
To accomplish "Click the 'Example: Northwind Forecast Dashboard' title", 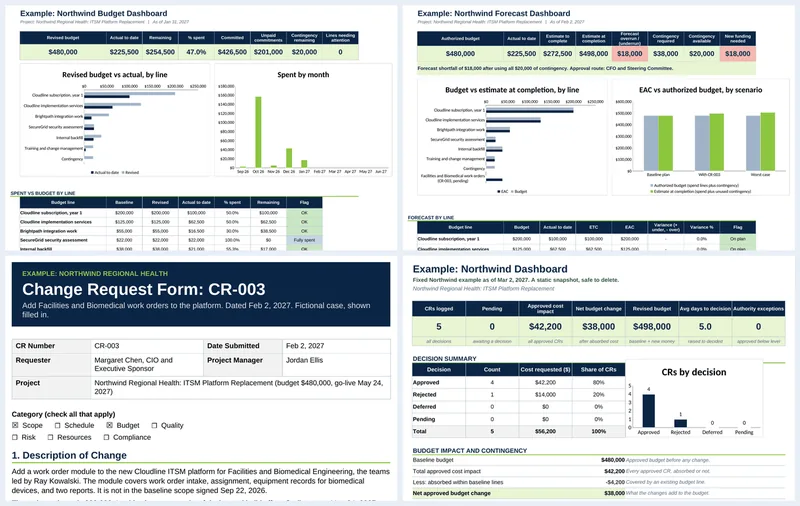I will click(x=493, y=14).
